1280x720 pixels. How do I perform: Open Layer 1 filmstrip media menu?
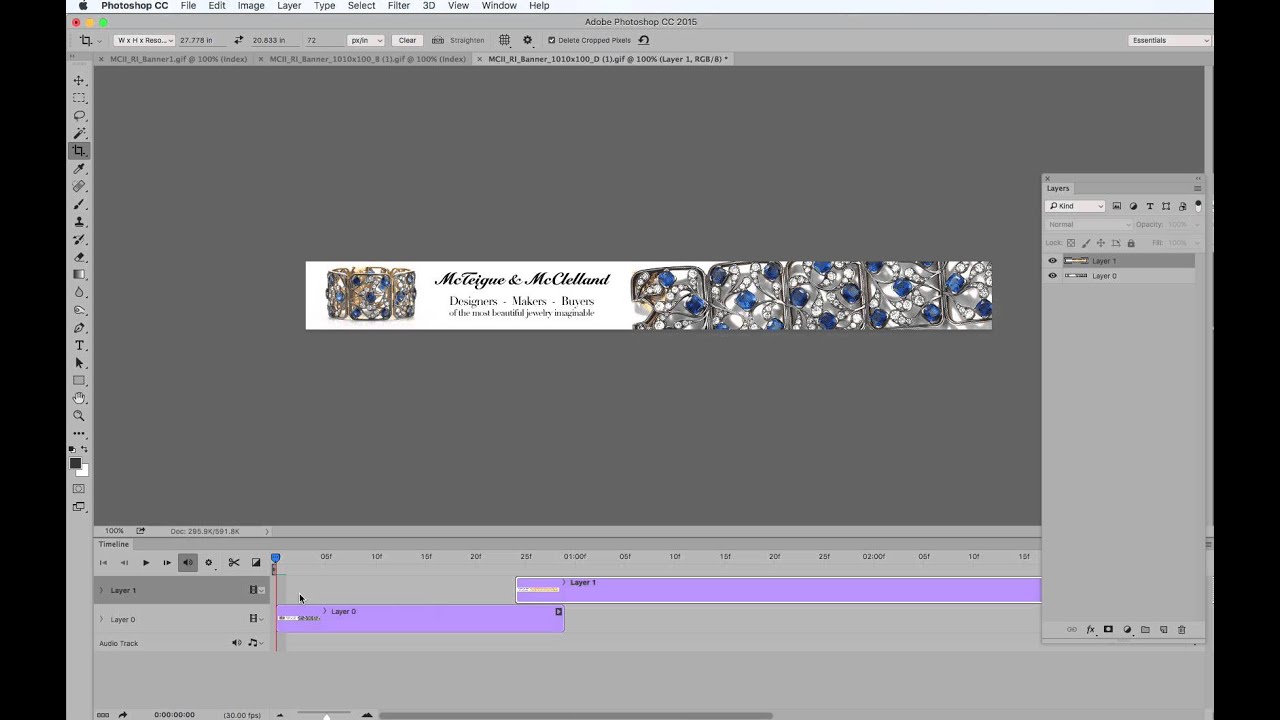point(257,590)
